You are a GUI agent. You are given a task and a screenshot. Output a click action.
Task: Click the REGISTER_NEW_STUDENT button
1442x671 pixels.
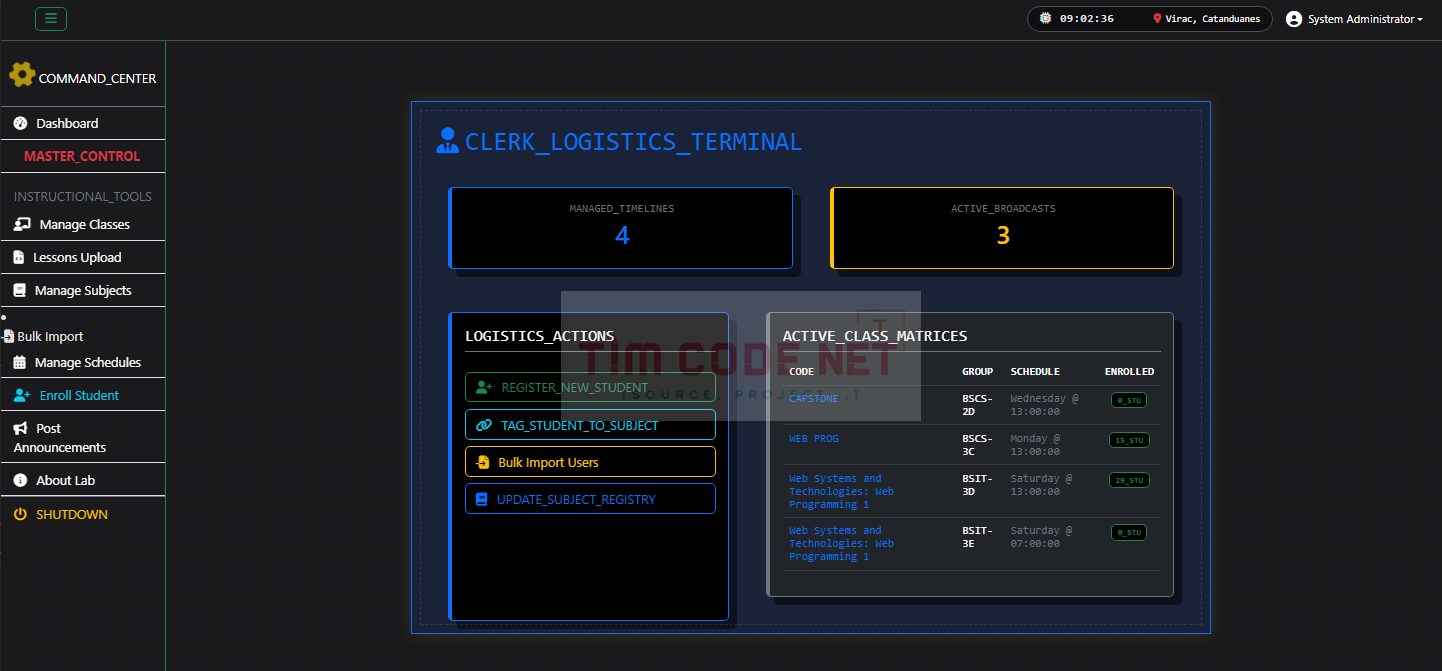[590, 387]
